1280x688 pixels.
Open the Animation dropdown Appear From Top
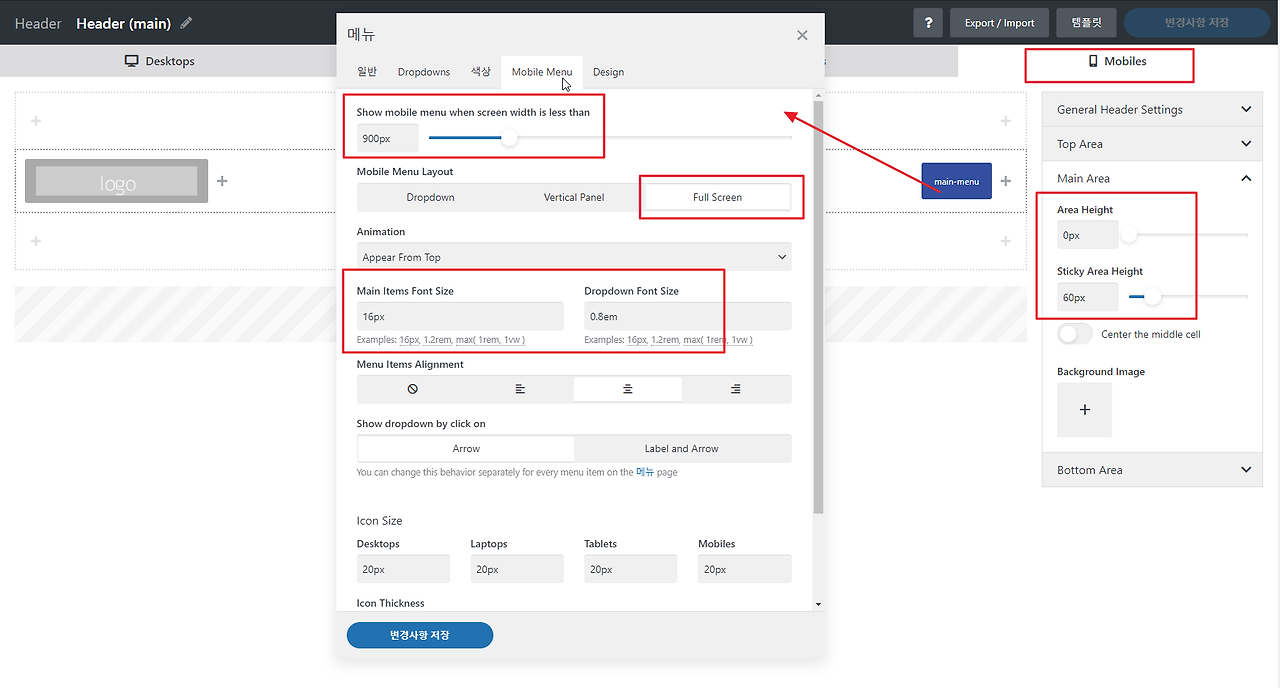click(574, 257)
